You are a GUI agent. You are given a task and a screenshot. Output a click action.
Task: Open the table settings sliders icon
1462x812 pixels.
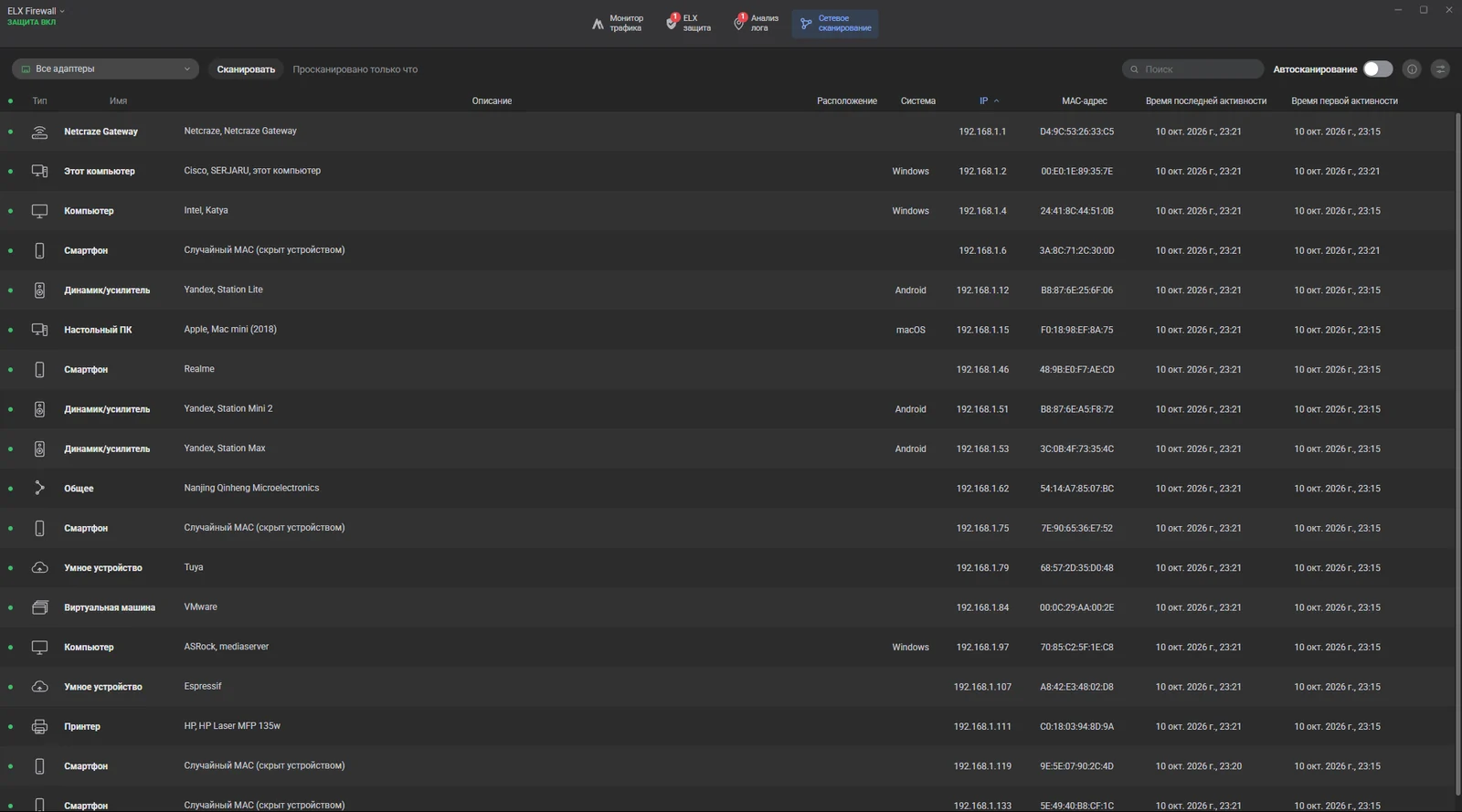tap(1440, 69)
